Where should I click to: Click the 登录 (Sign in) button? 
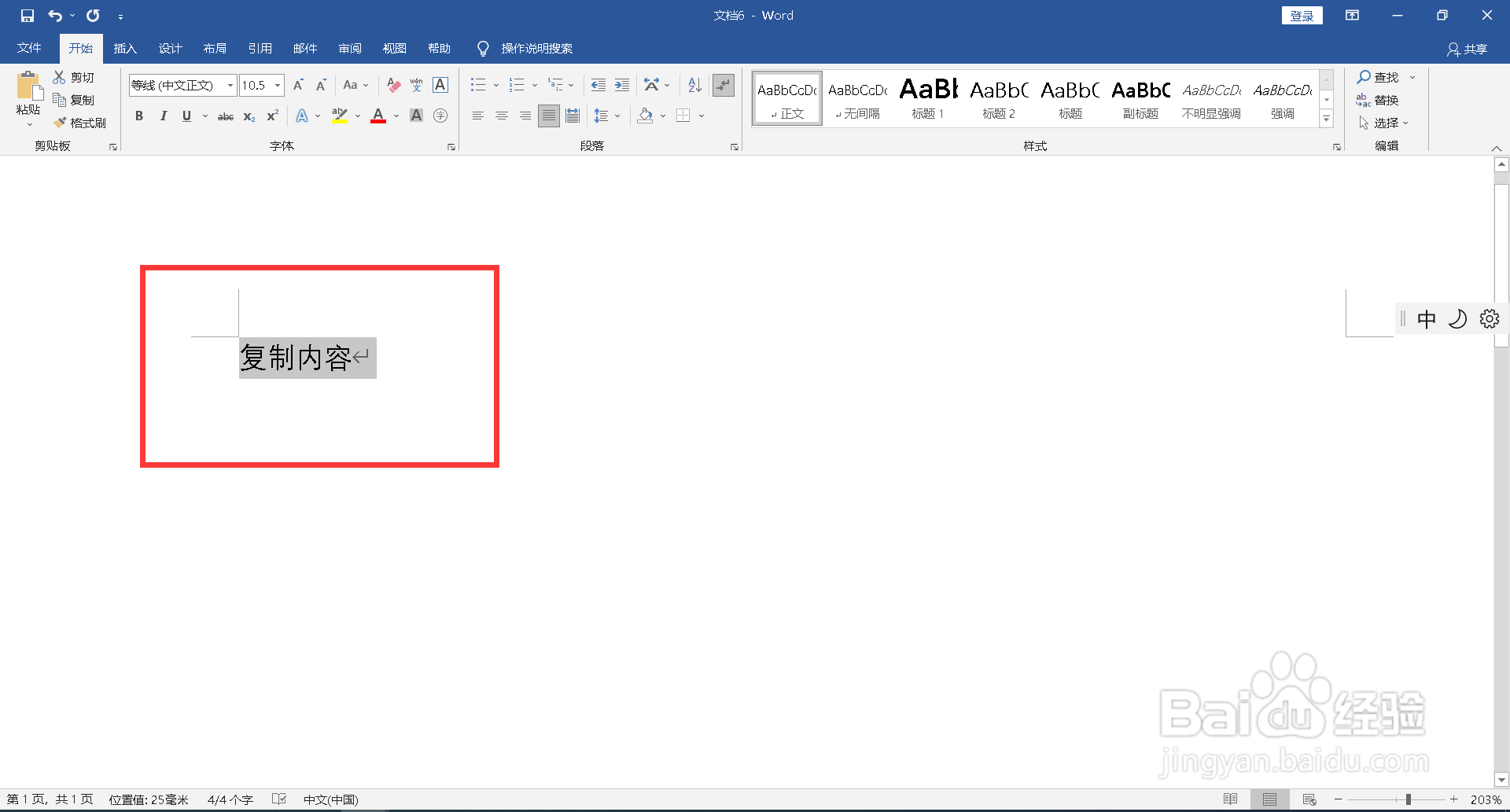coord(1302,16)
